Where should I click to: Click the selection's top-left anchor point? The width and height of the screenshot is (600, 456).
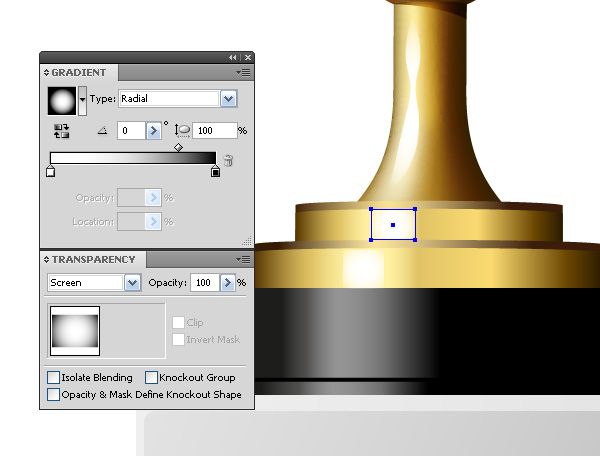371,209
